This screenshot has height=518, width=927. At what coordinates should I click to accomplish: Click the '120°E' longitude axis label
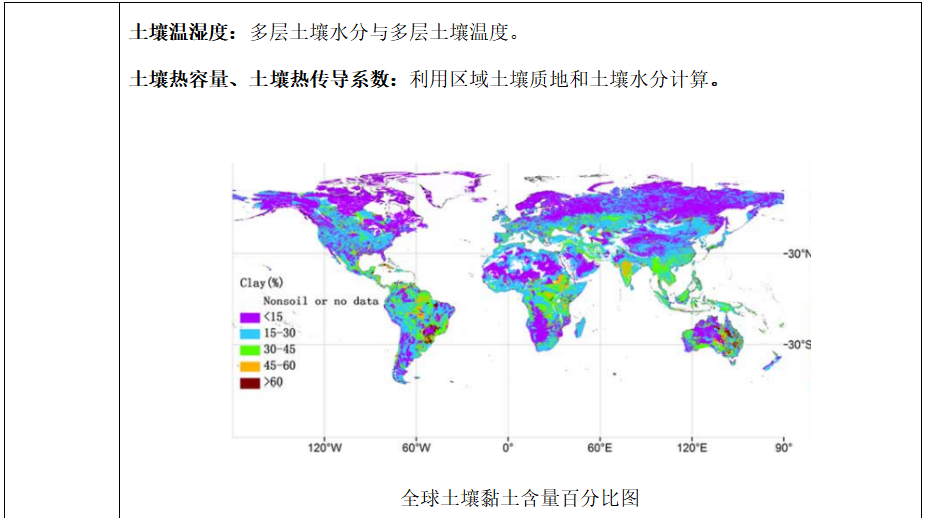(x=692, y=448)
